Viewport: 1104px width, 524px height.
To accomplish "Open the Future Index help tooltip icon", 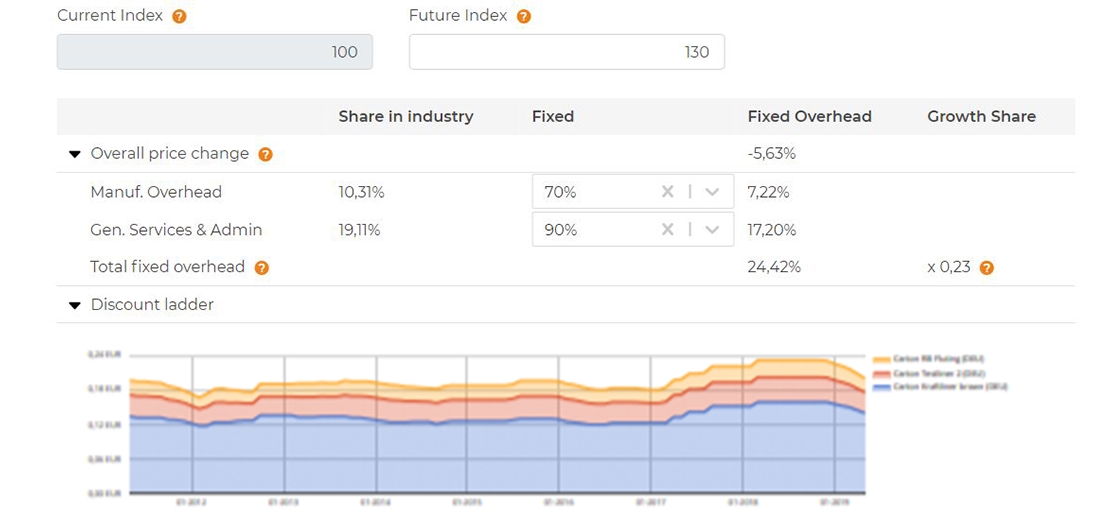I will [x=523, y=17].
